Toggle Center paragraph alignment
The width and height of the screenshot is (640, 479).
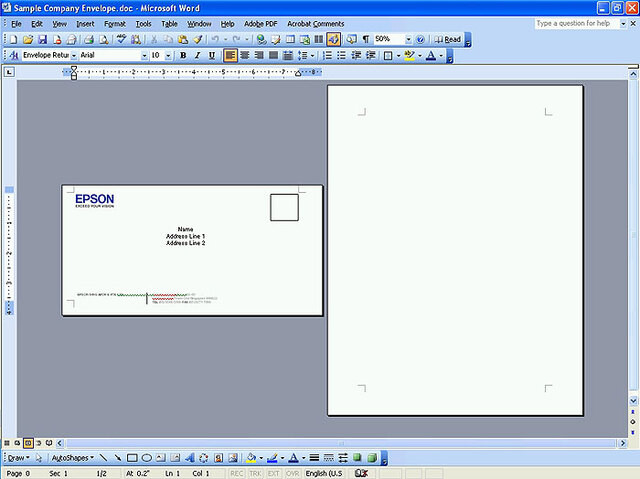tap(245, 55)
